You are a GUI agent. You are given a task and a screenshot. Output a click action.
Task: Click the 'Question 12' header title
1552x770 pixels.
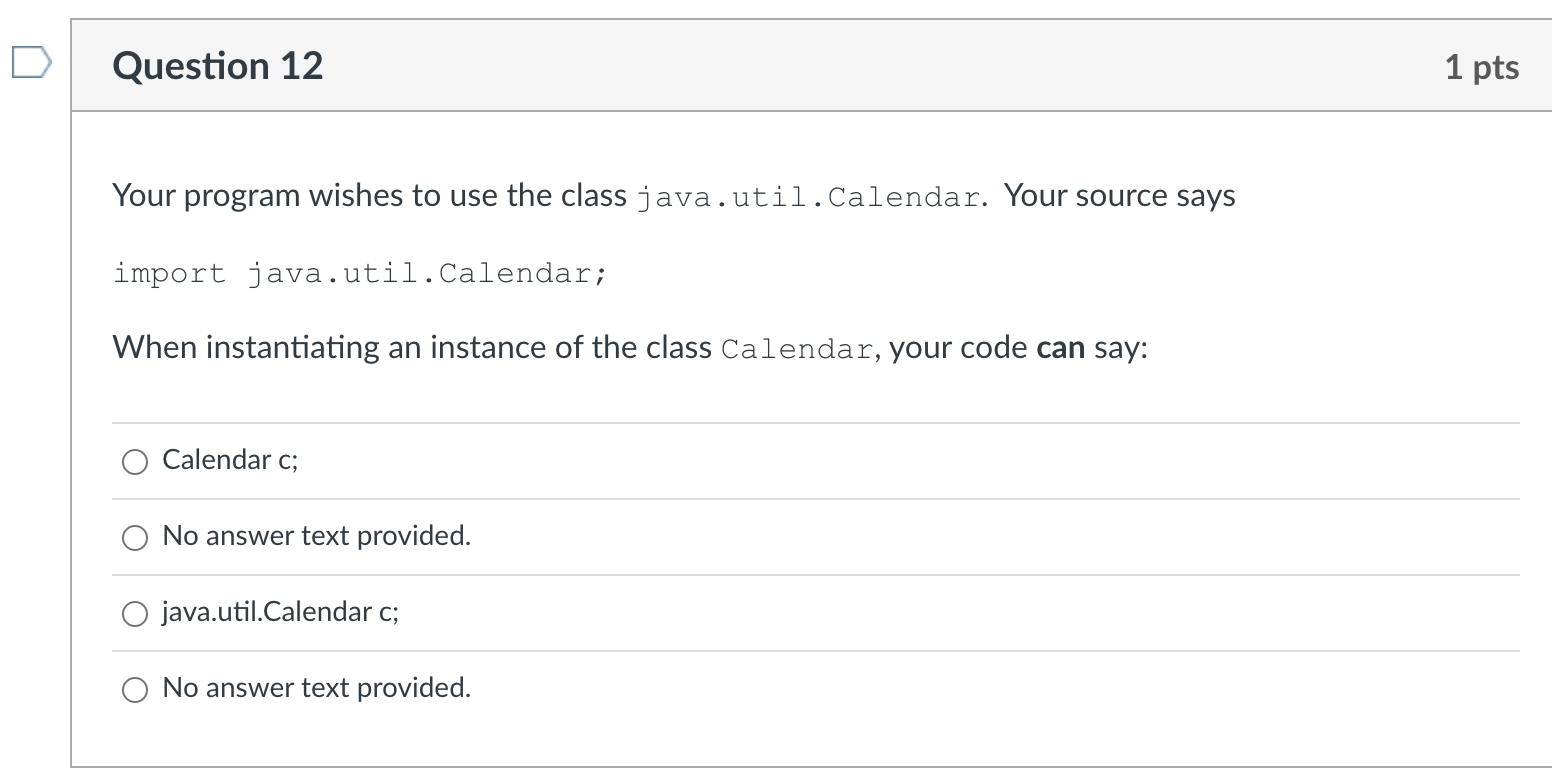coord(217,65)
